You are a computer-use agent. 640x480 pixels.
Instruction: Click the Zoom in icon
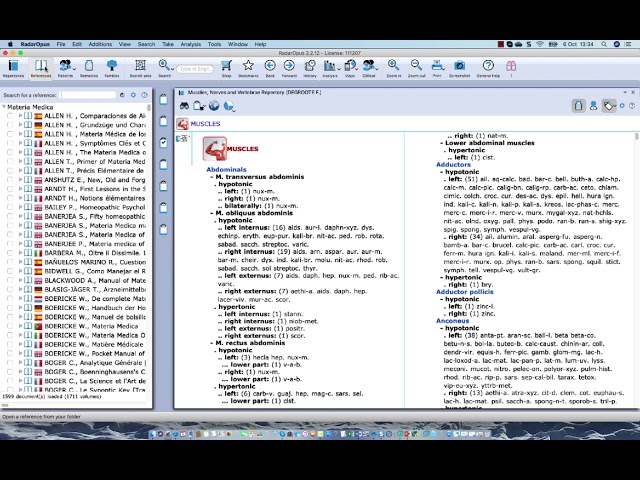[393, 68]
